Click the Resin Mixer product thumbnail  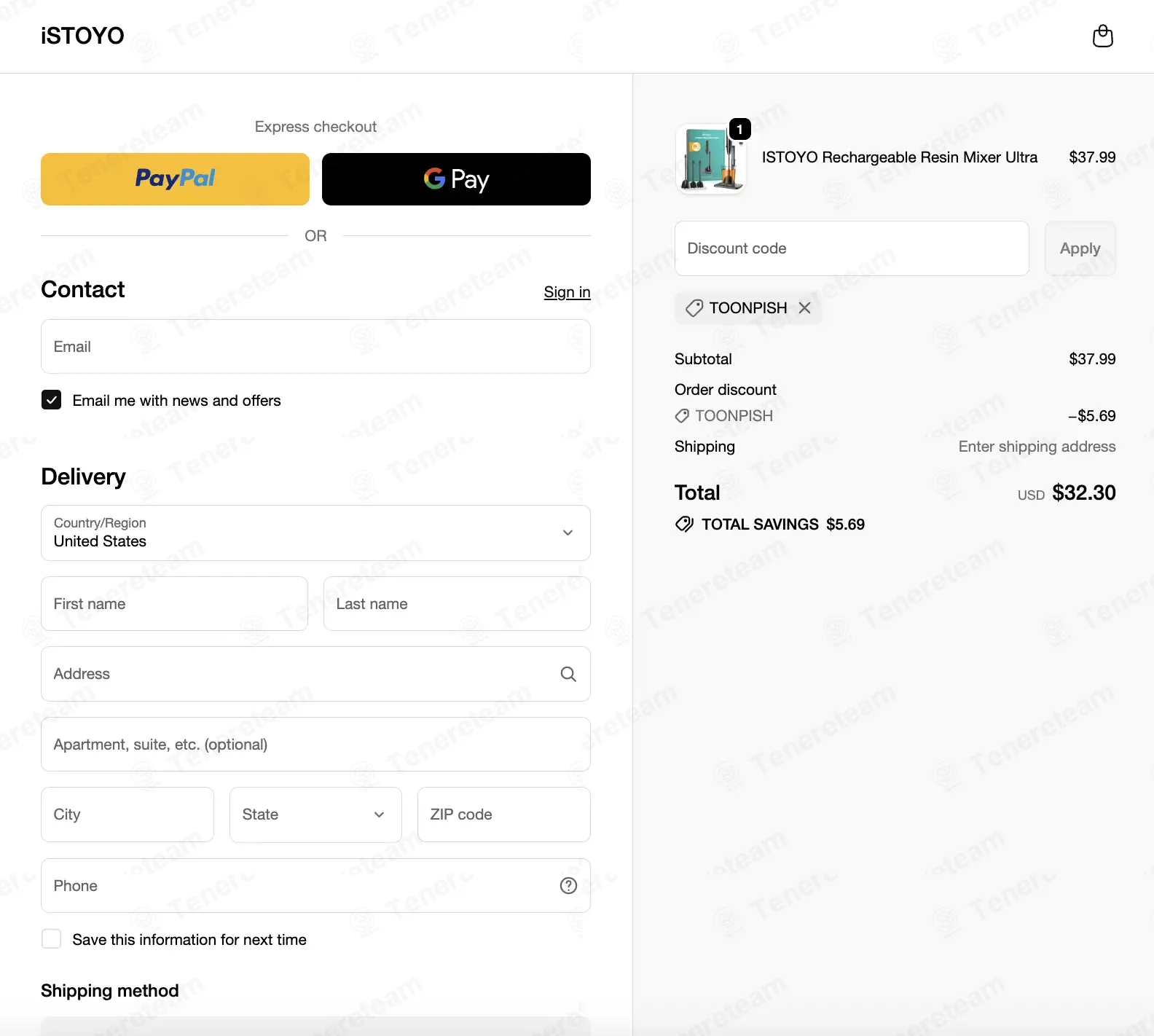tap(710, 157)
